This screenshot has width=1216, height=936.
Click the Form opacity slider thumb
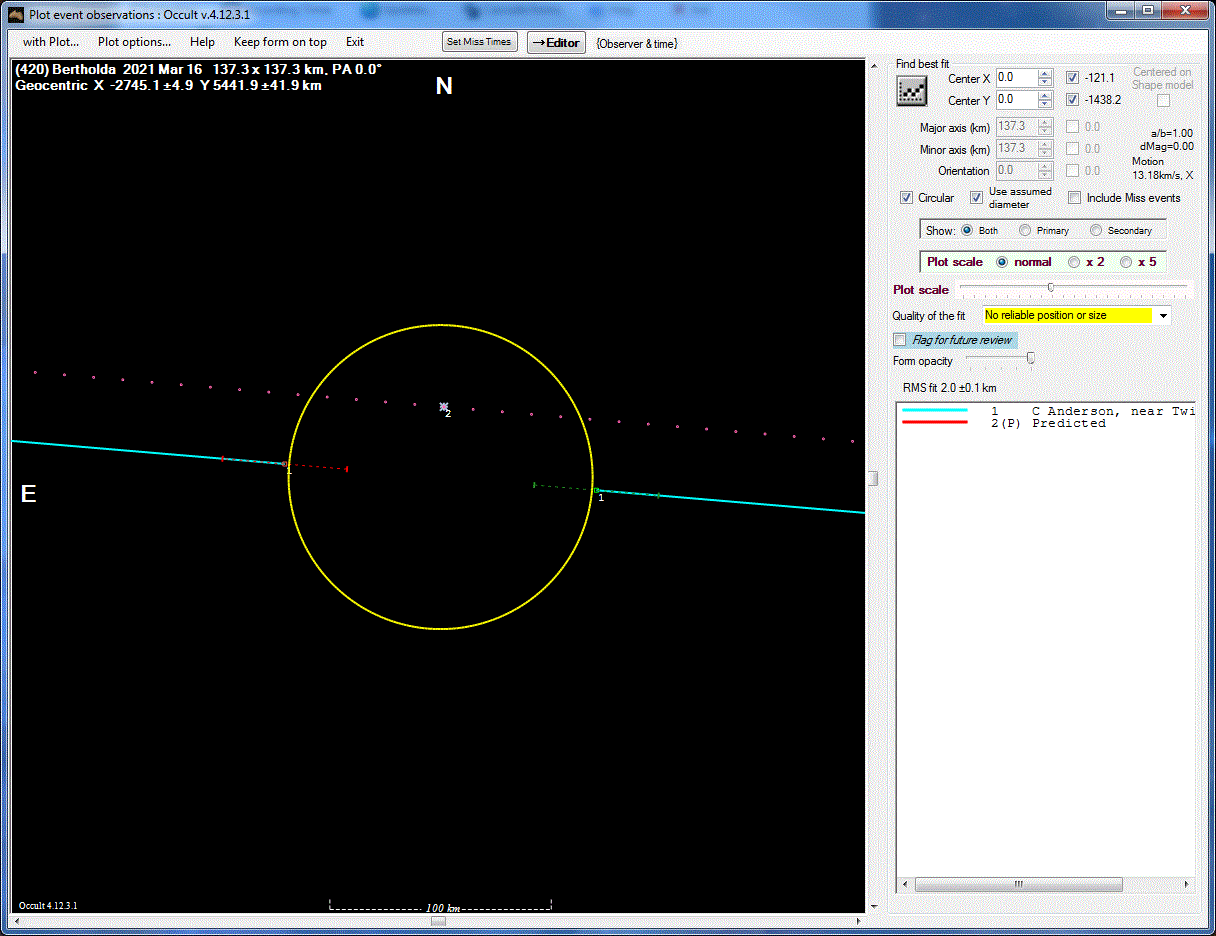tap(1031, 358)
